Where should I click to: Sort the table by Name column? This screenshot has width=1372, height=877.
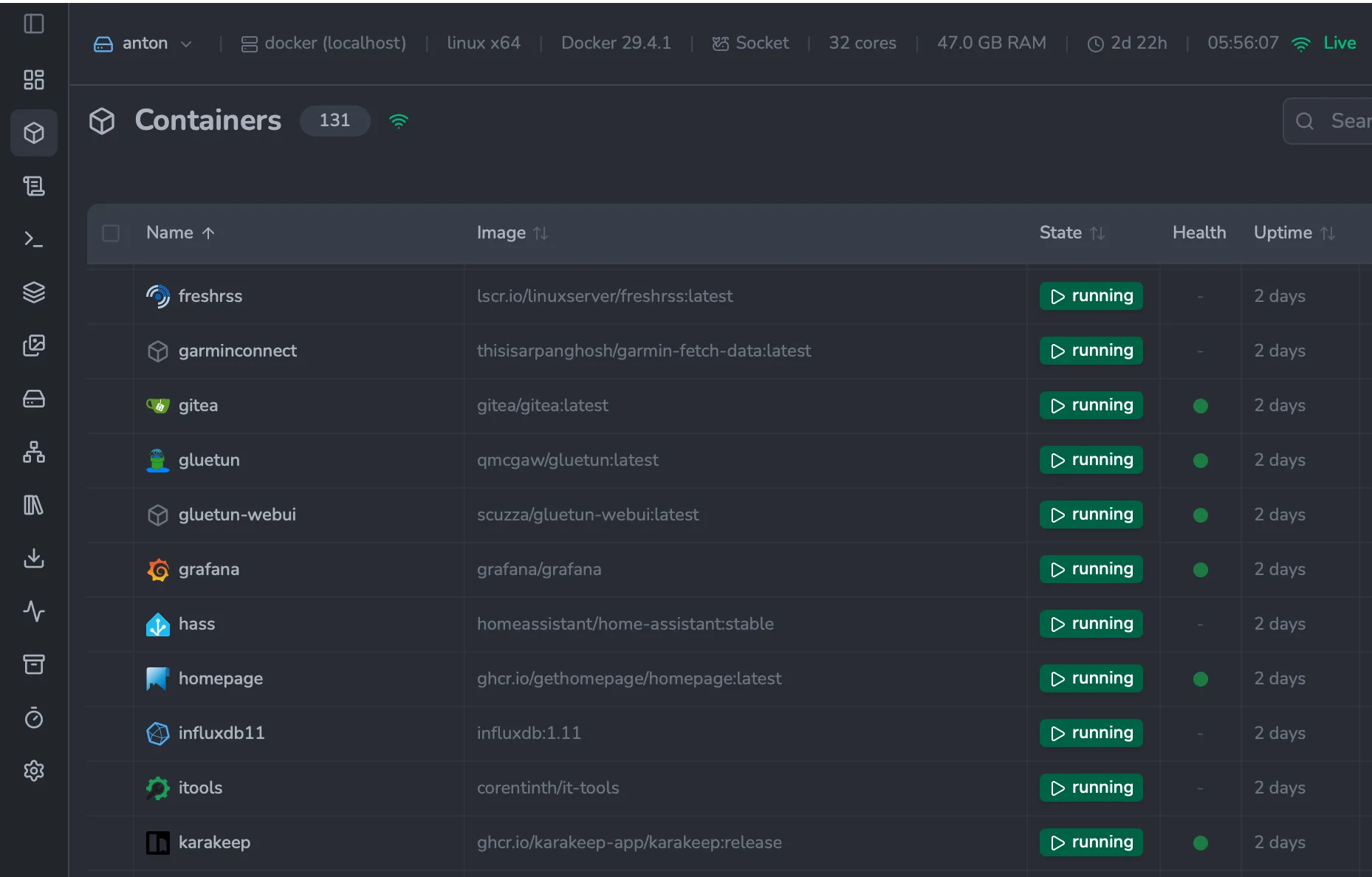click(x=181, y=233)
